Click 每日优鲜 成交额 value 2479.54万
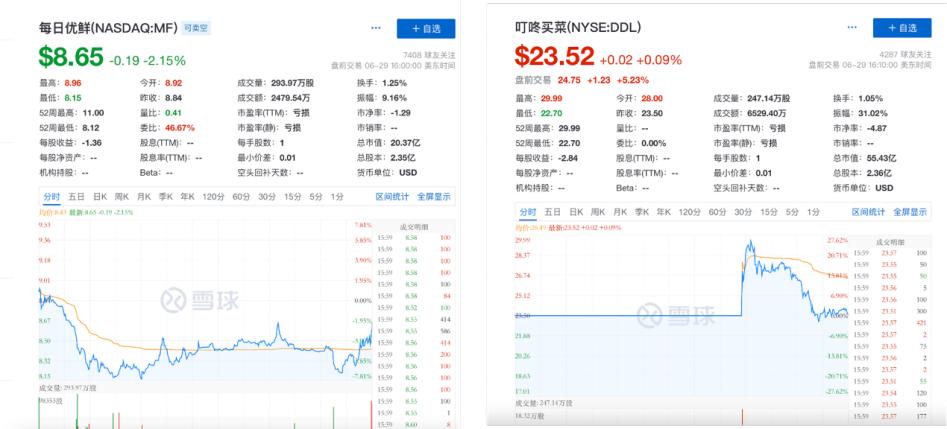Image resolution: width=947 pixels, height=429 pixels. [x=291, y=98]
